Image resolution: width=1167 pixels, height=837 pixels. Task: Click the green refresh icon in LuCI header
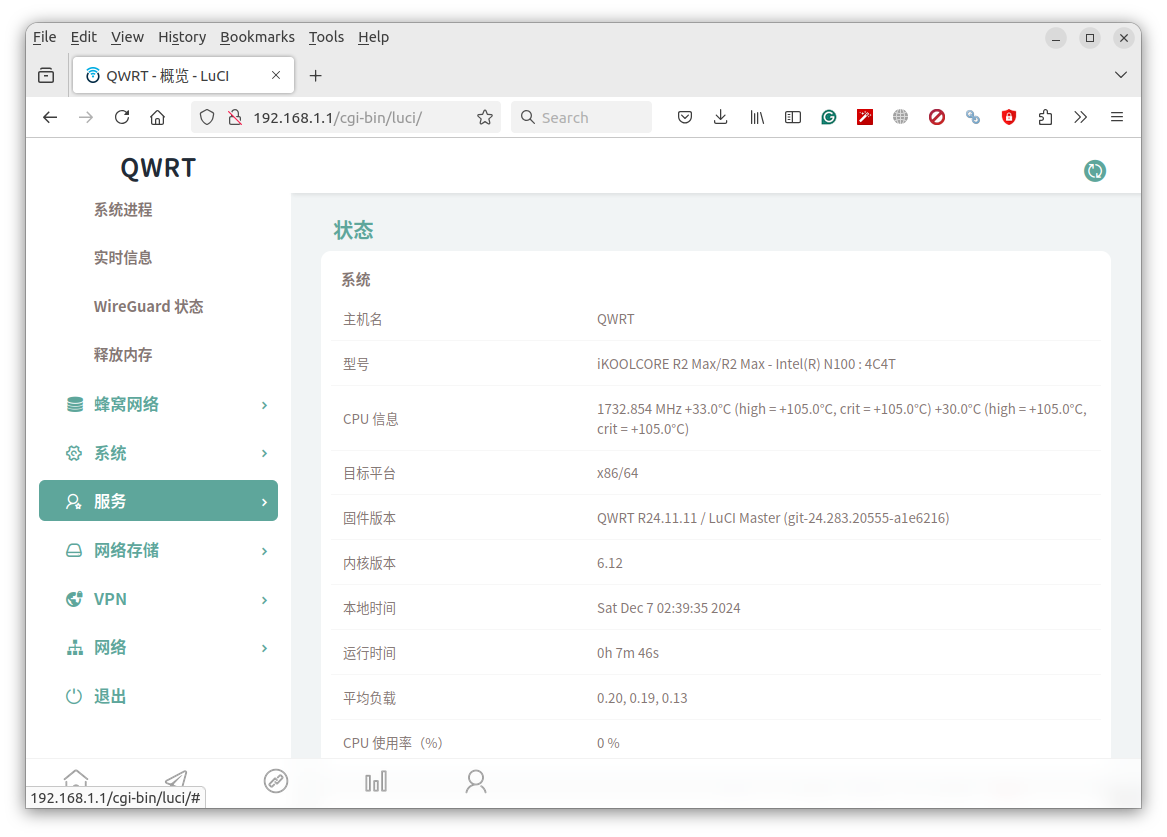tap(1094, 170)
